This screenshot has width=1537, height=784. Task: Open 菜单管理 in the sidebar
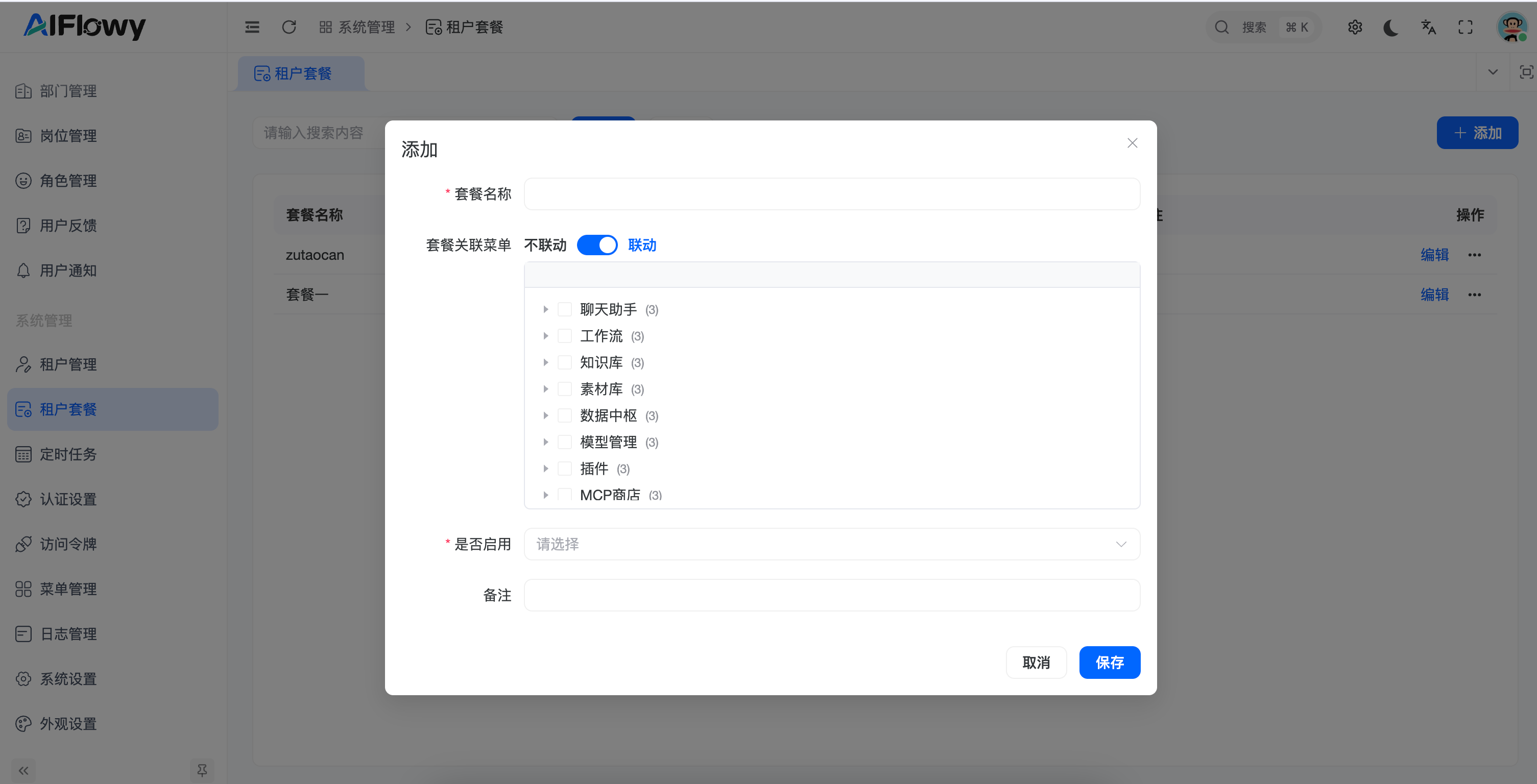coord(68,589)
